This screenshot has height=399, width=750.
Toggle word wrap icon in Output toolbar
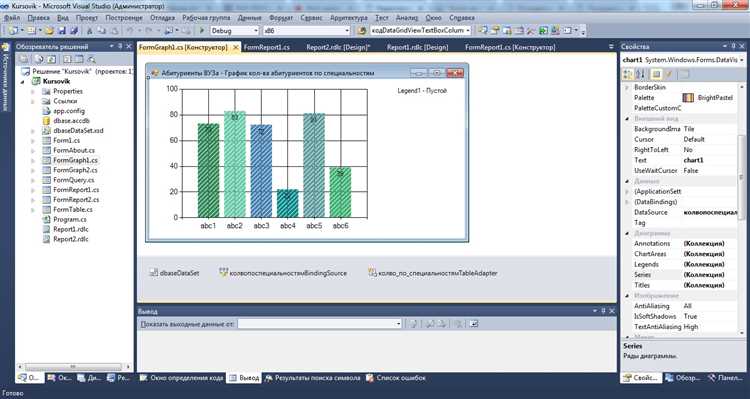474,324
